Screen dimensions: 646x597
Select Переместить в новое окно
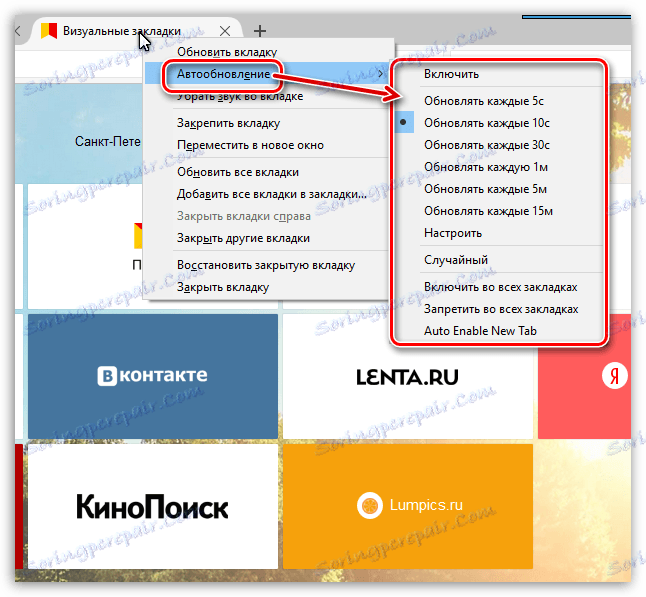click(x=267, y=145)
